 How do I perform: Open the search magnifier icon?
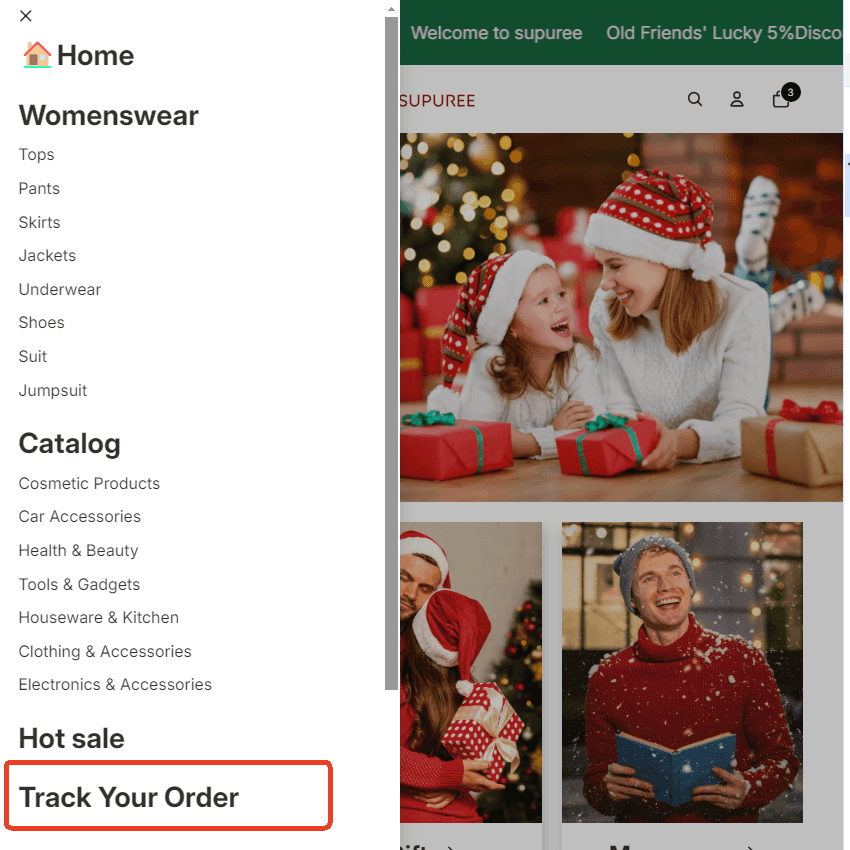[694, 99]
